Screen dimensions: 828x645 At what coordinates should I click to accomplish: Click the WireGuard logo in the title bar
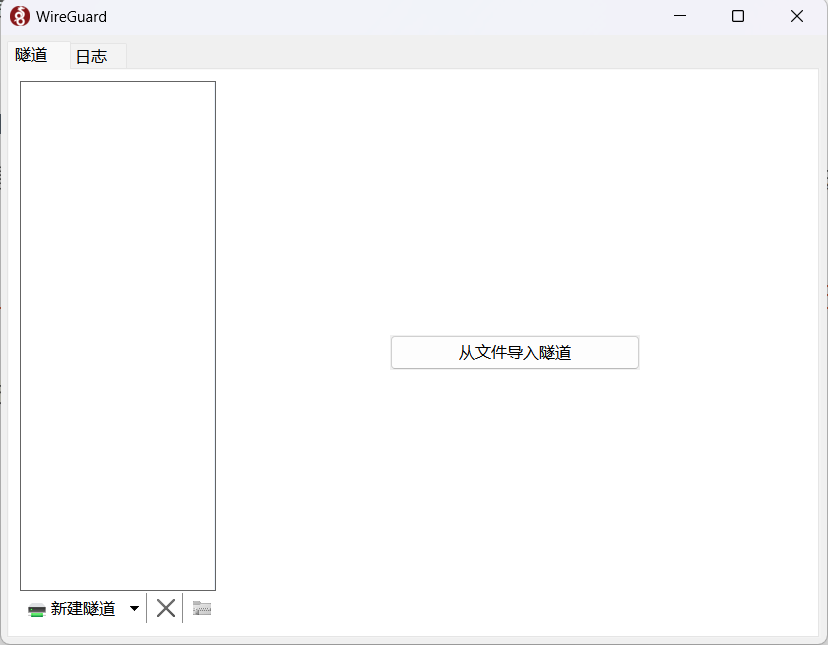[x=20, y=16]
